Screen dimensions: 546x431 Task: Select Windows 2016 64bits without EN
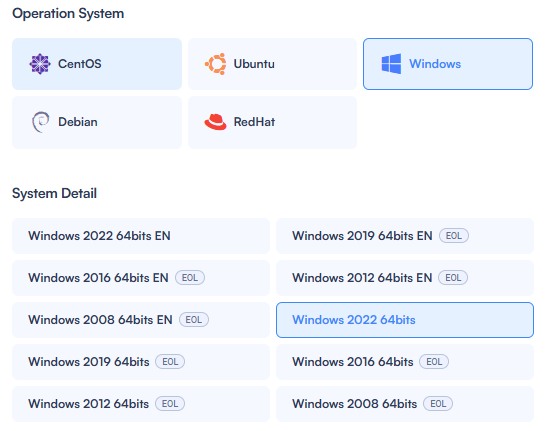click(x=405, y=362)
